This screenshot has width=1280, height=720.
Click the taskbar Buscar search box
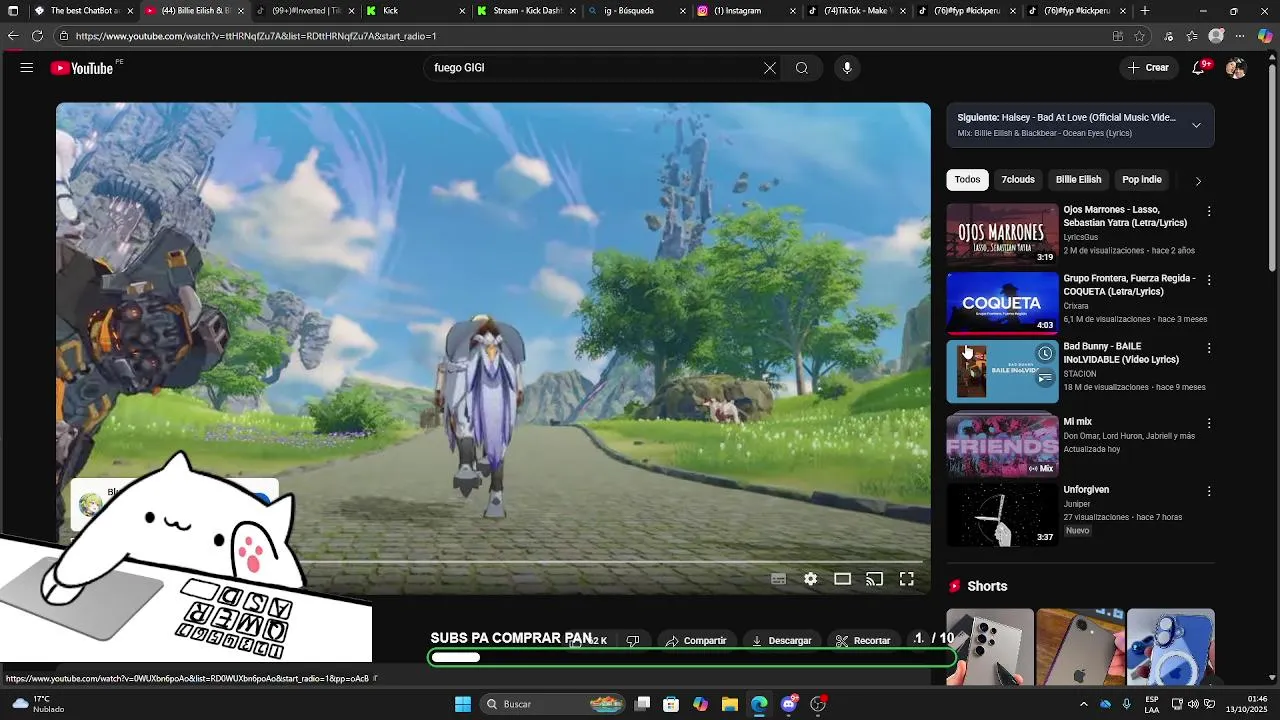click(x=553, y=704)
